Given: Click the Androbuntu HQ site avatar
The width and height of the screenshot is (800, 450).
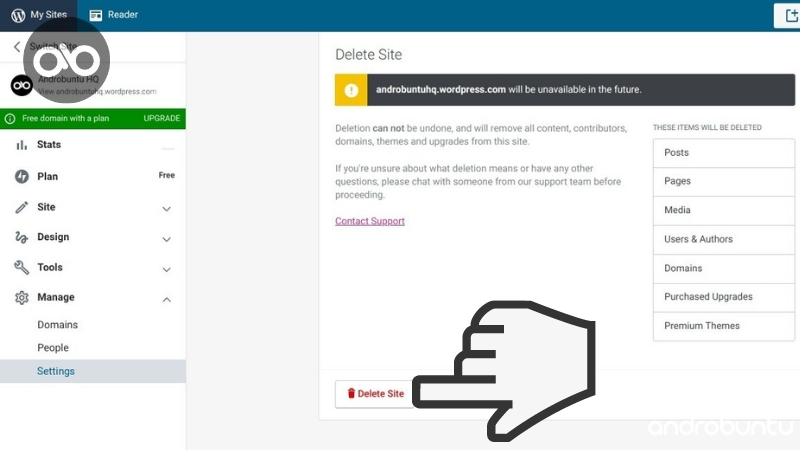Looking at the screenshot, I should [21, 85].
